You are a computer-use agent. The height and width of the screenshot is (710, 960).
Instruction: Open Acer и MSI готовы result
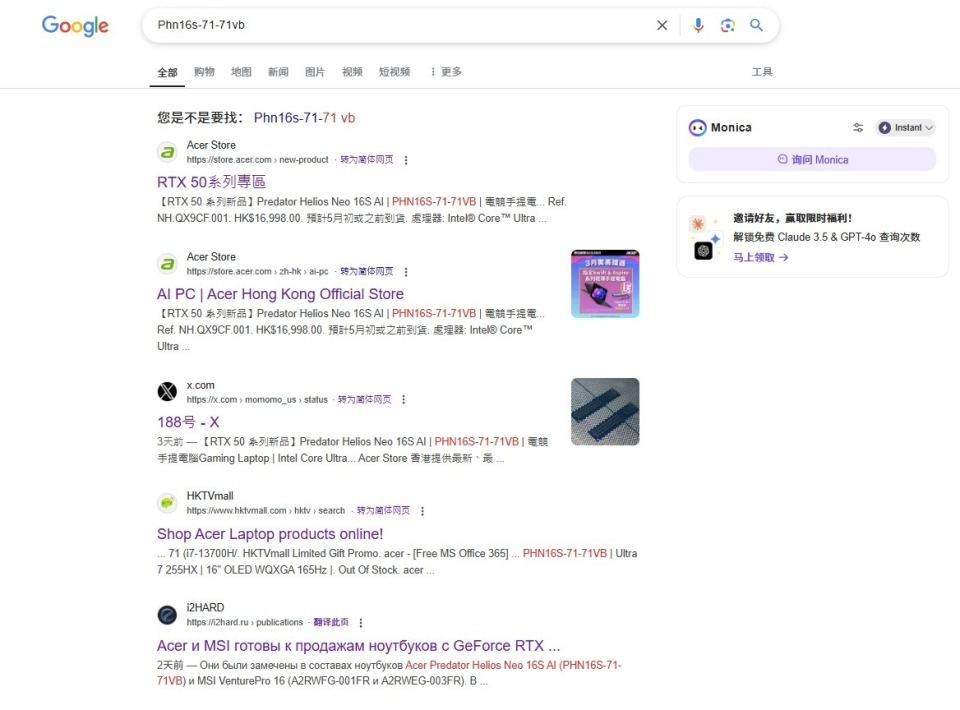(358, 646)
